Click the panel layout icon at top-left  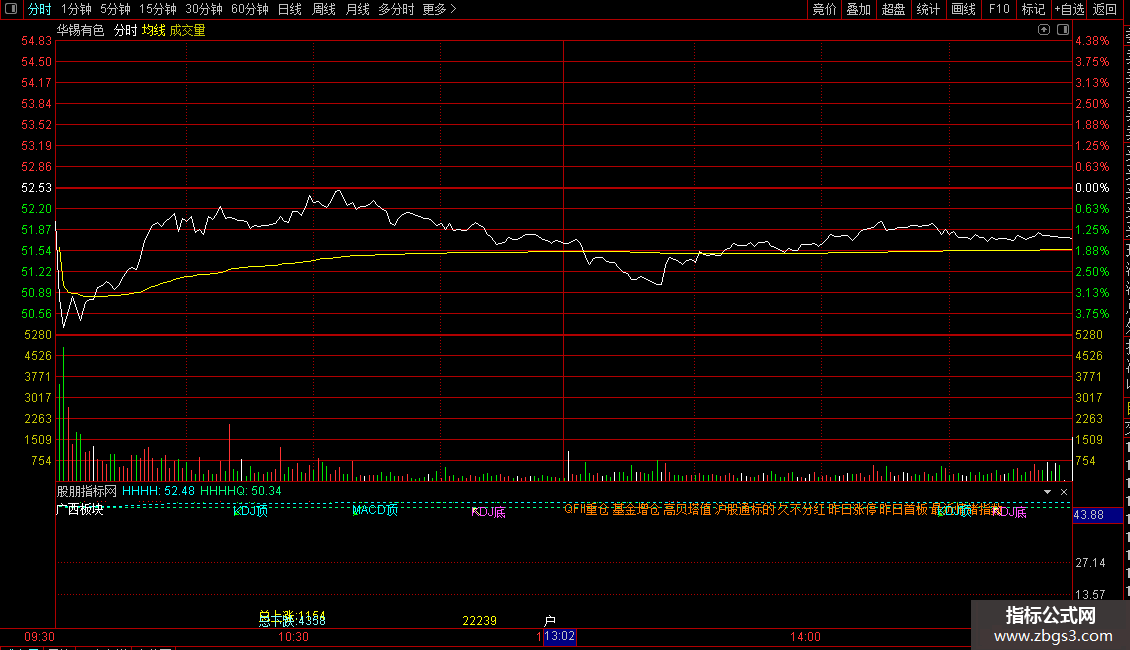[x=11, y=9]
